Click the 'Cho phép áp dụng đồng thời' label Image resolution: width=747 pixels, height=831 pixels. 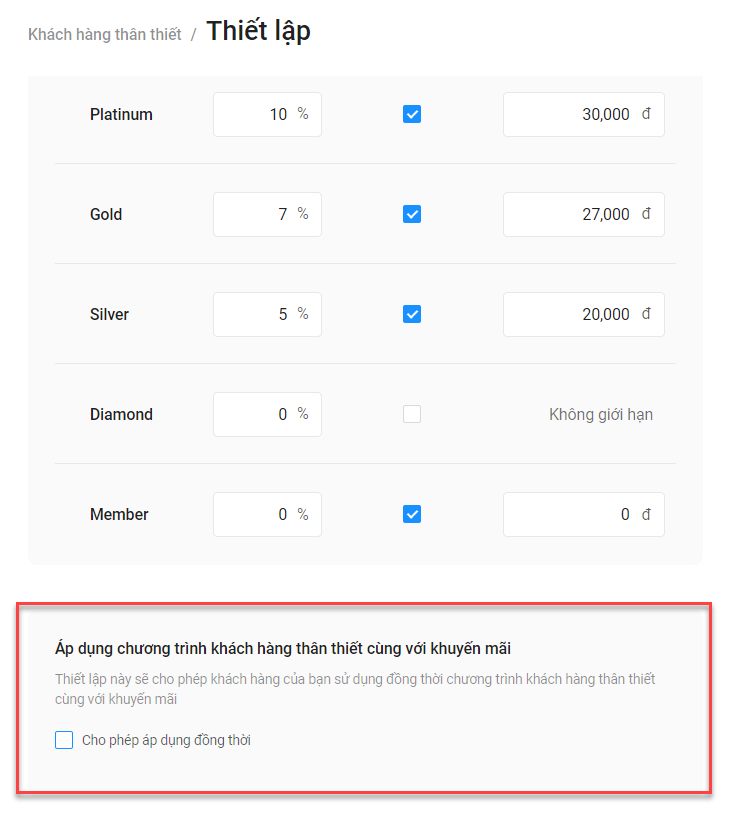pyautogui.click(x=166, y=740)
